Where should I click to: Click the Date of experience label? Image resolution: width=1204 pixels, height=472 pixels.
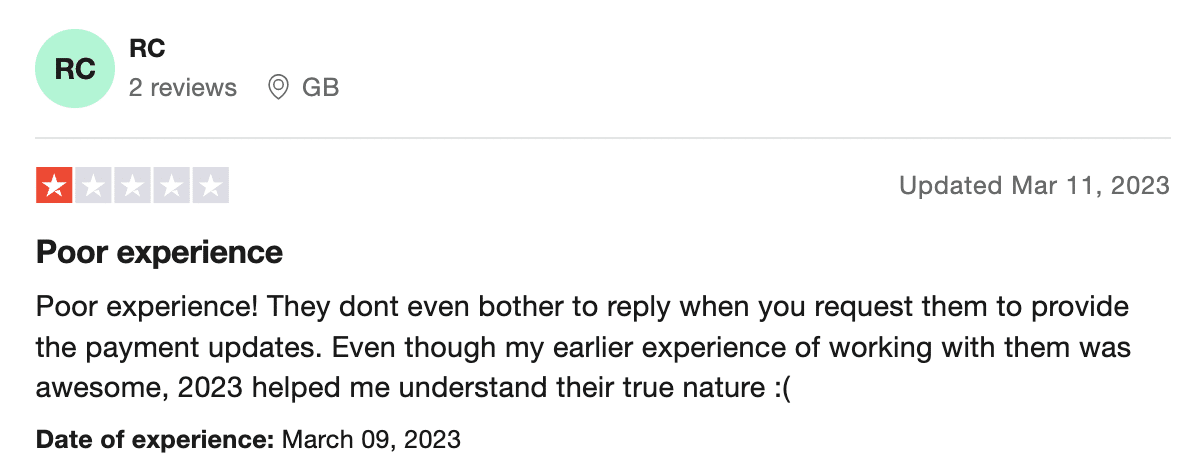pos(155,439)
